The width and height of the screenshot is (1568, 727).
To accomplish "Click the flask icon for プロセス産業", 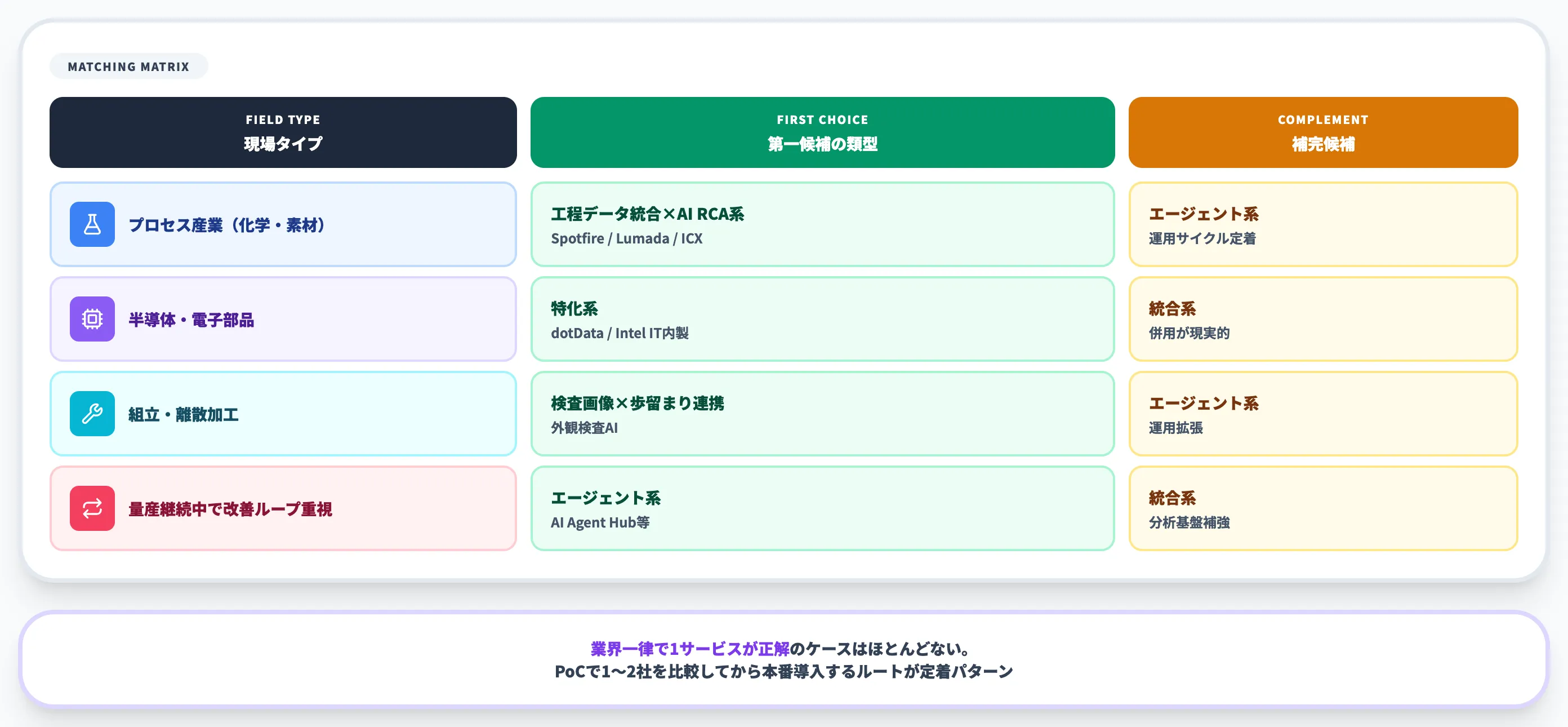I will tap(92, 224).
